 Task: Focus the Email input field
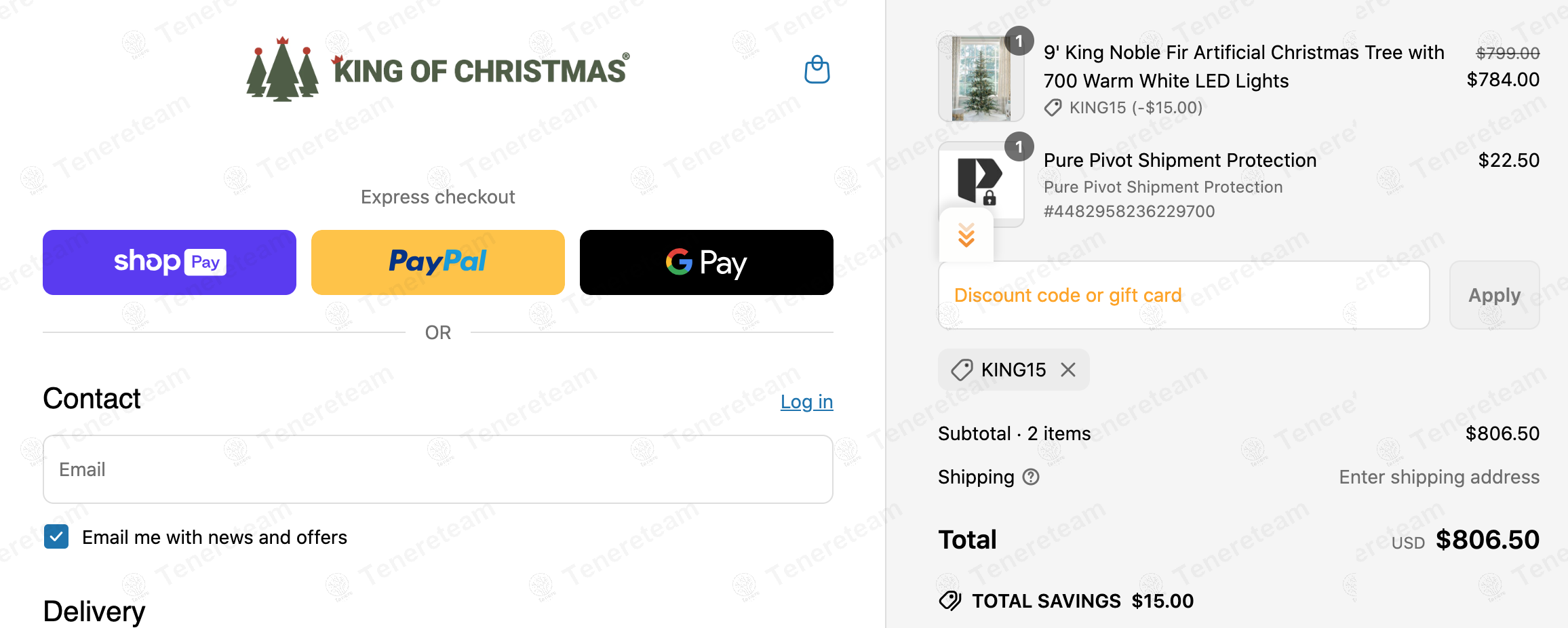click(x=437, y=469)
